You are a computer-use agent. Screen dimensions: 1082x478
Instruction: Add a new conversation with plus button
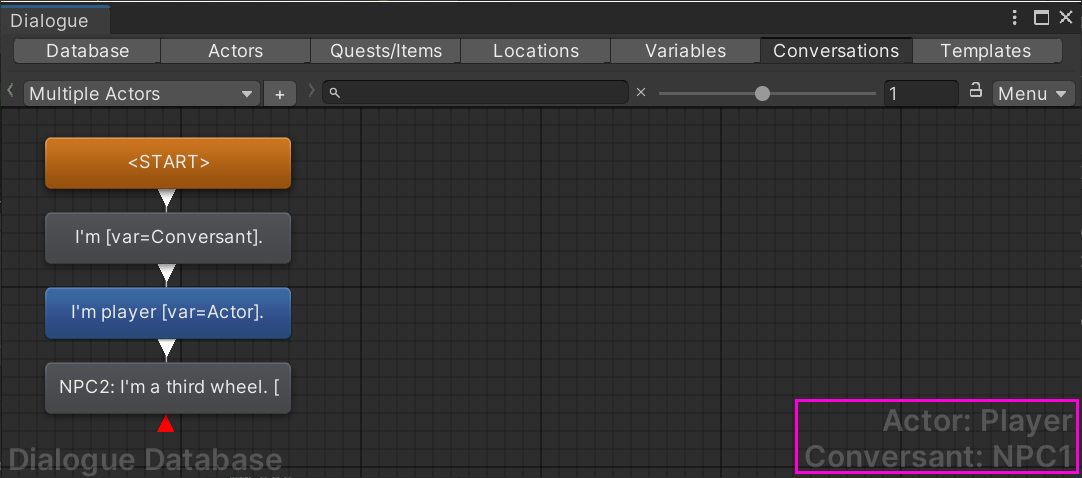click(x=279, y=94)
